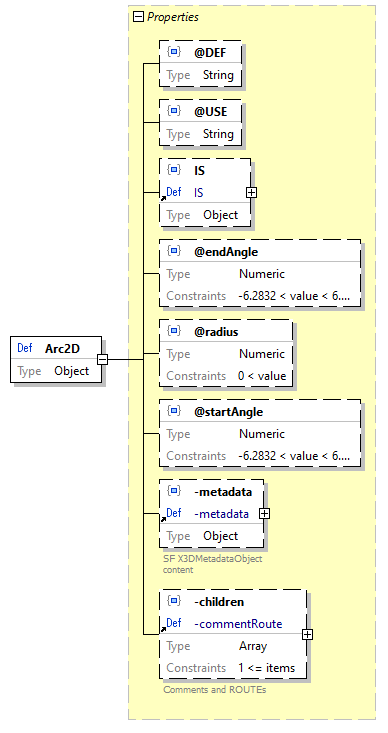Click the Object type of Arc2D

72,371
